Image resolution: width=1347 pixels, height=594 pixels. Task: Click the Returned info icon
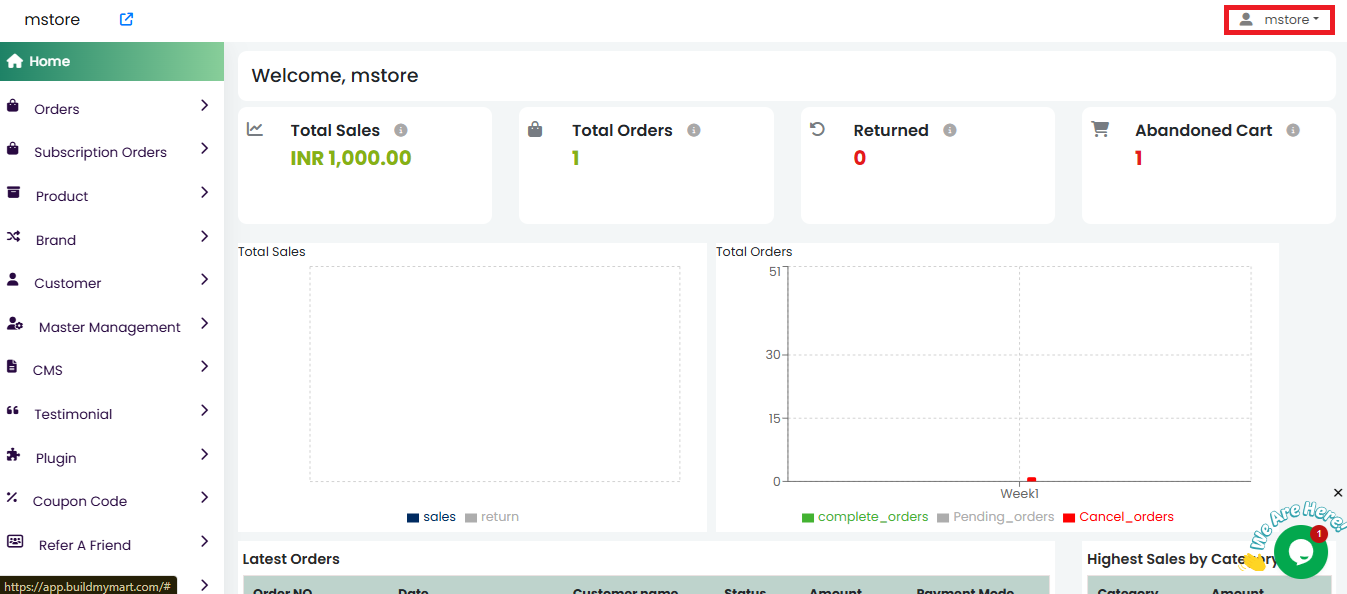[950, 130]
